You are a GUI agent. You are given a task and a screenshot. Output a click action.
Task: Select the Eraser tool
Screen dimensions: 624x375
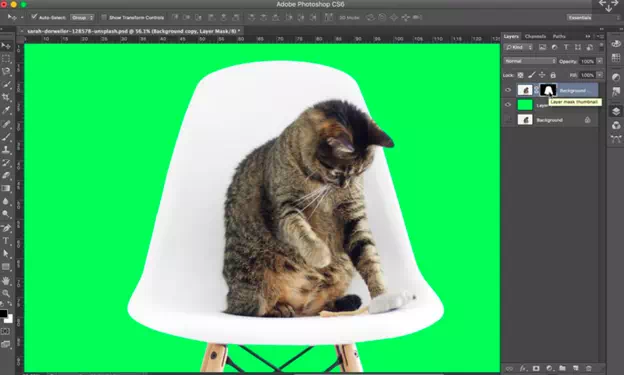6,176
